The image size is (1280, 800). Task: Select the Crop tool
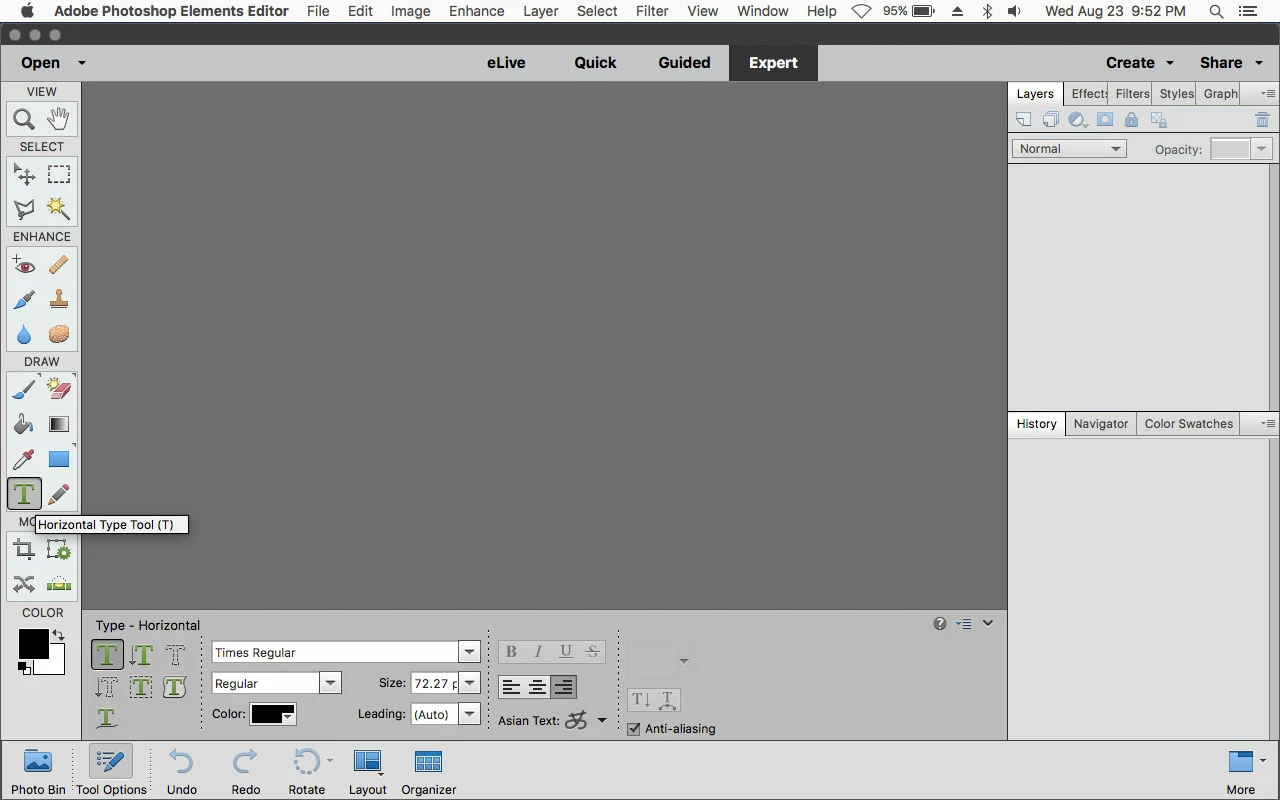pos(24,549)
